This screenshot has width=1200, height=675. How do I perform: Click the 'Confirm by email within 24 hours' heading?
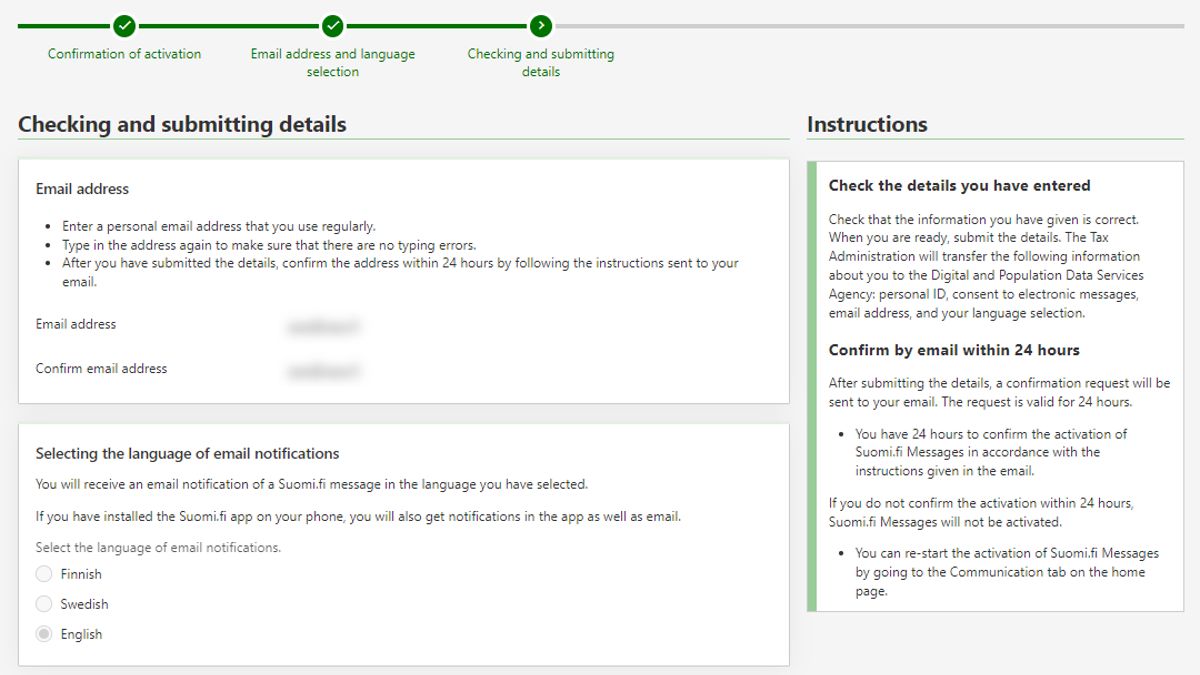(x=954, y=350)
